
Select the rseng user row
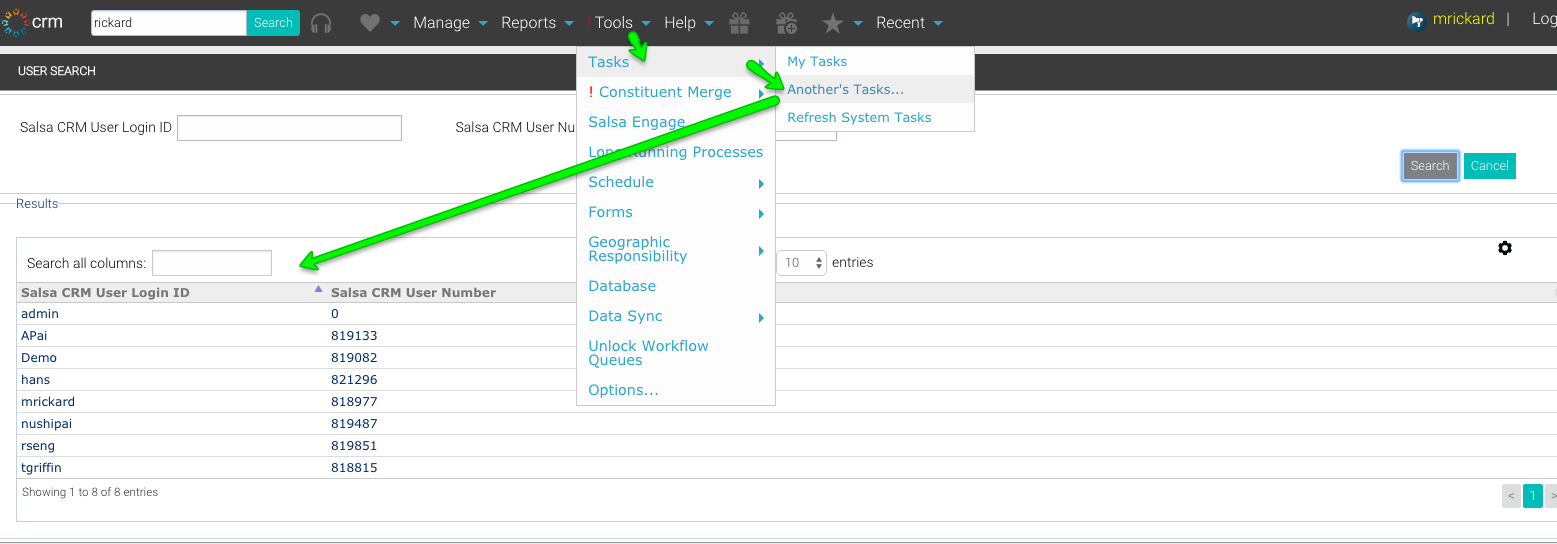coord(785,446)
